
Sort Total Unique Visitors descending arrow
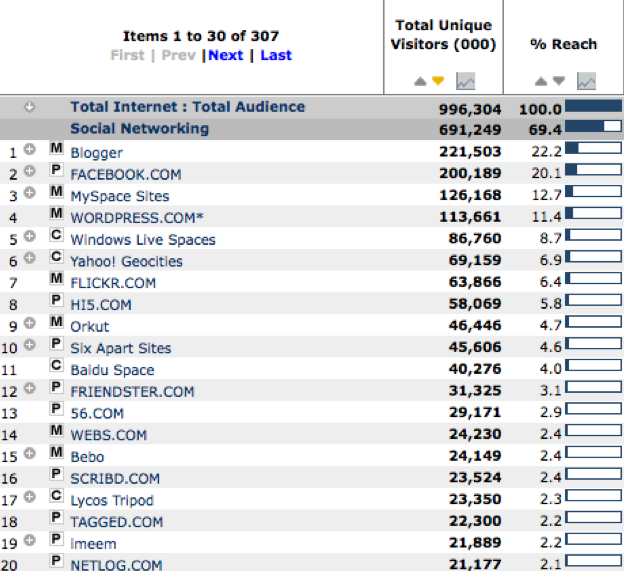point(438,81)
